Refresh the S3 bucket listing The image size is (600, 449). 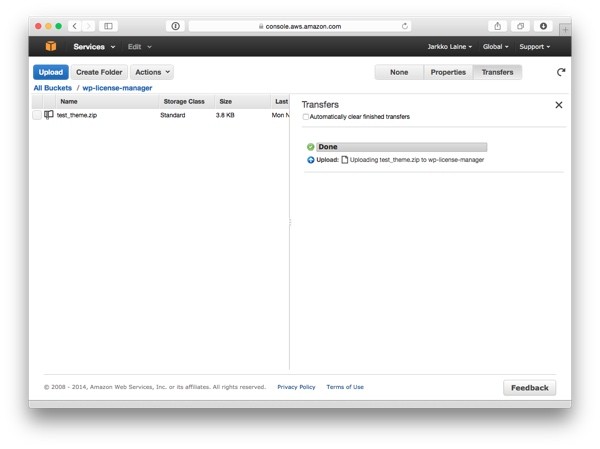point(561,72)
